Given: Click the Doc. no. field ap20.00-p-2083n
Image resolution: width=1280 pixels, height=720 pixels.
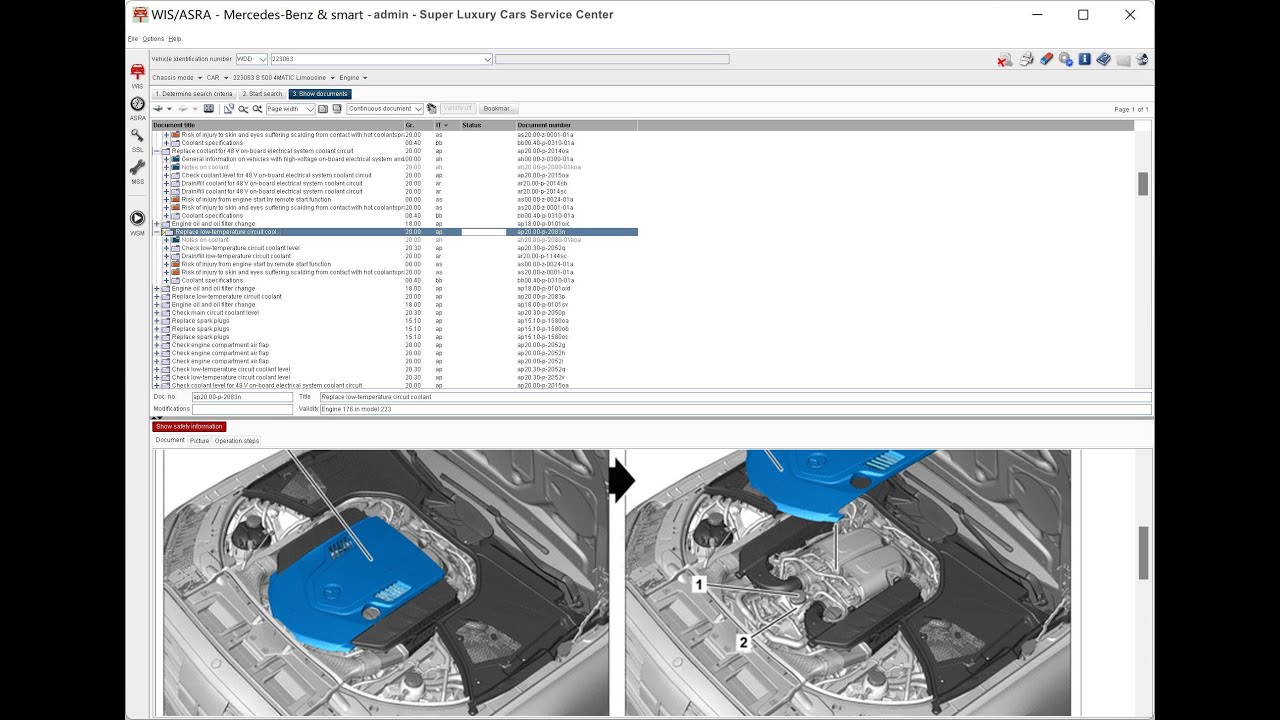Looking at the screenshot, I should click(x=243, y=397).
